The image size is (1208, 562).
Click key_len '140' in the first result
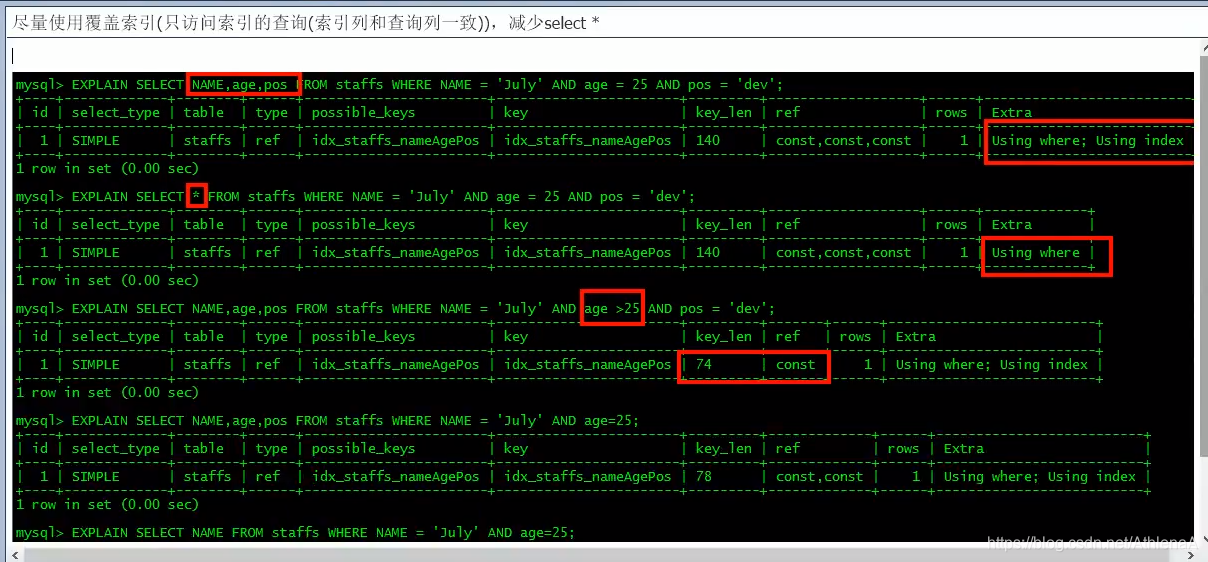click(708, 141)
